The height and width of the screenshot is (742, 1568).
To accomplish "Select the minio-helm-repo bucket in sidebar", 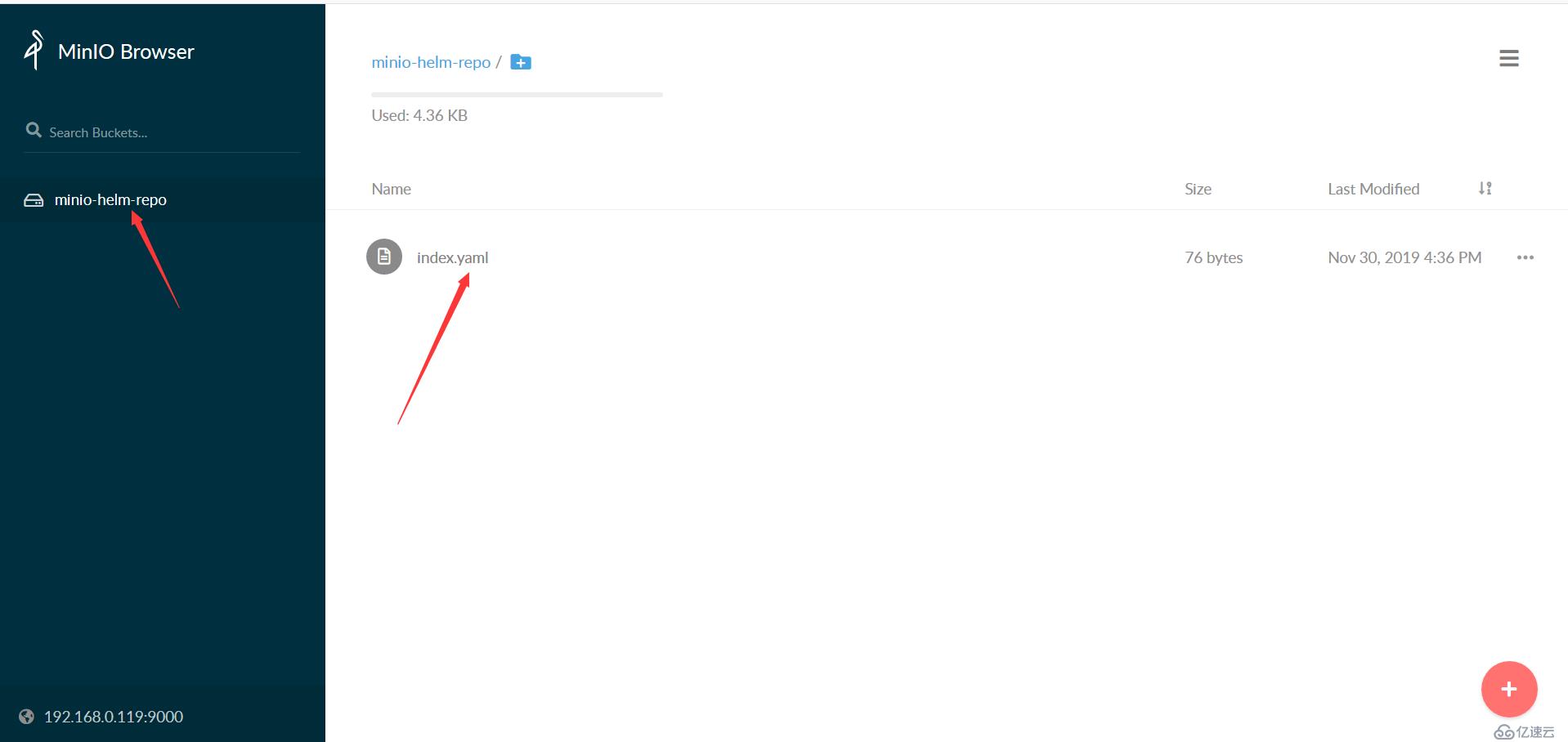I will click(110, 199).
